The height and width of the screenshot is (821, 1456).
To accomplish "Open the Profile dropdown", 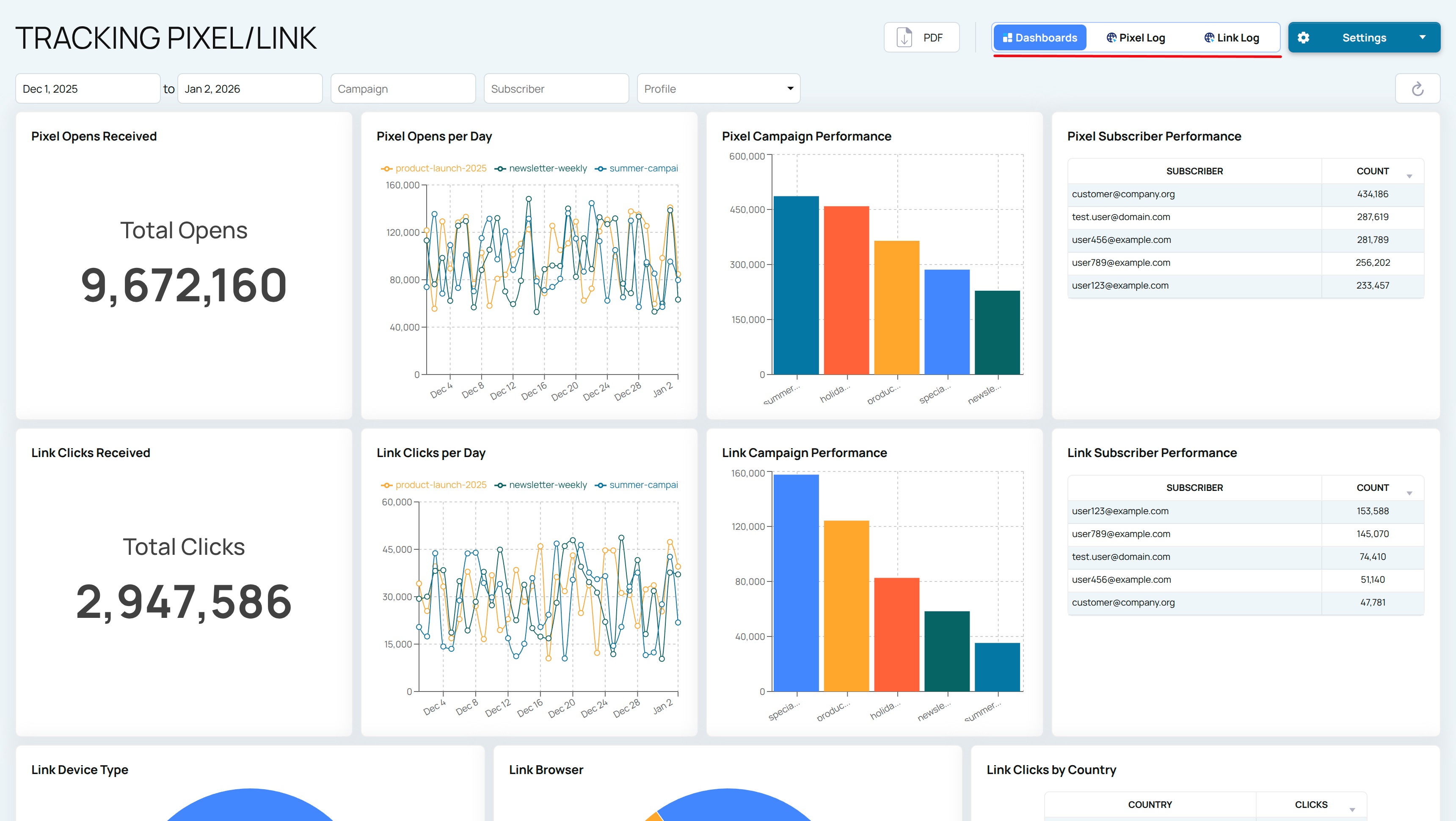I will tap(718, 88).
